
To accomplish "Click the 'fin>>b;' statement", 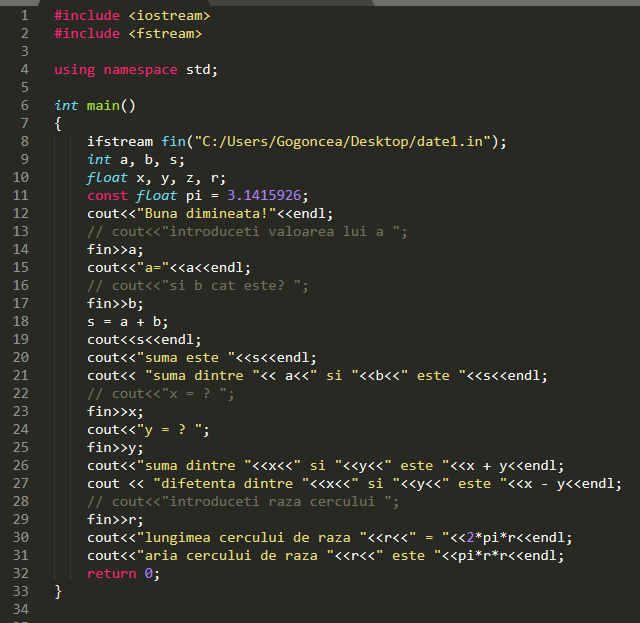I will pos(115,303).
